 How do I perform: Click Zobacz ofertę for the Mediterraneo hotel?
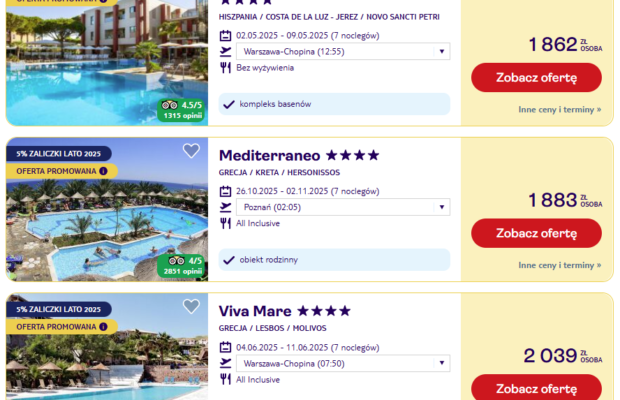point(536,233)
